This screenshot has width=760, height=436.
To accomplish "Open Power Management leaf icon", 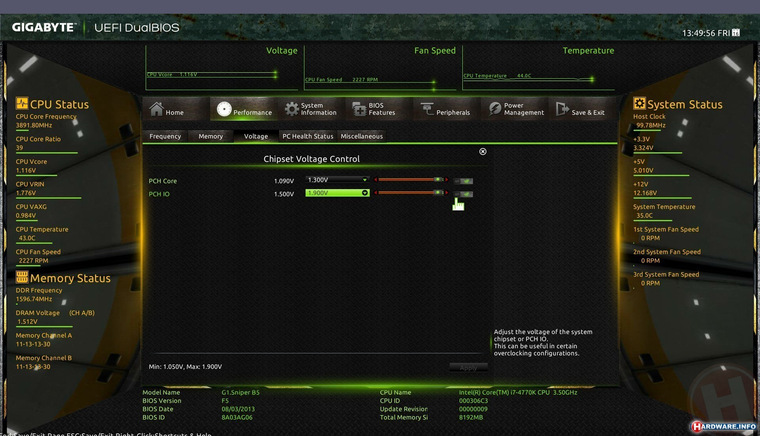I will tap(494, 109).
